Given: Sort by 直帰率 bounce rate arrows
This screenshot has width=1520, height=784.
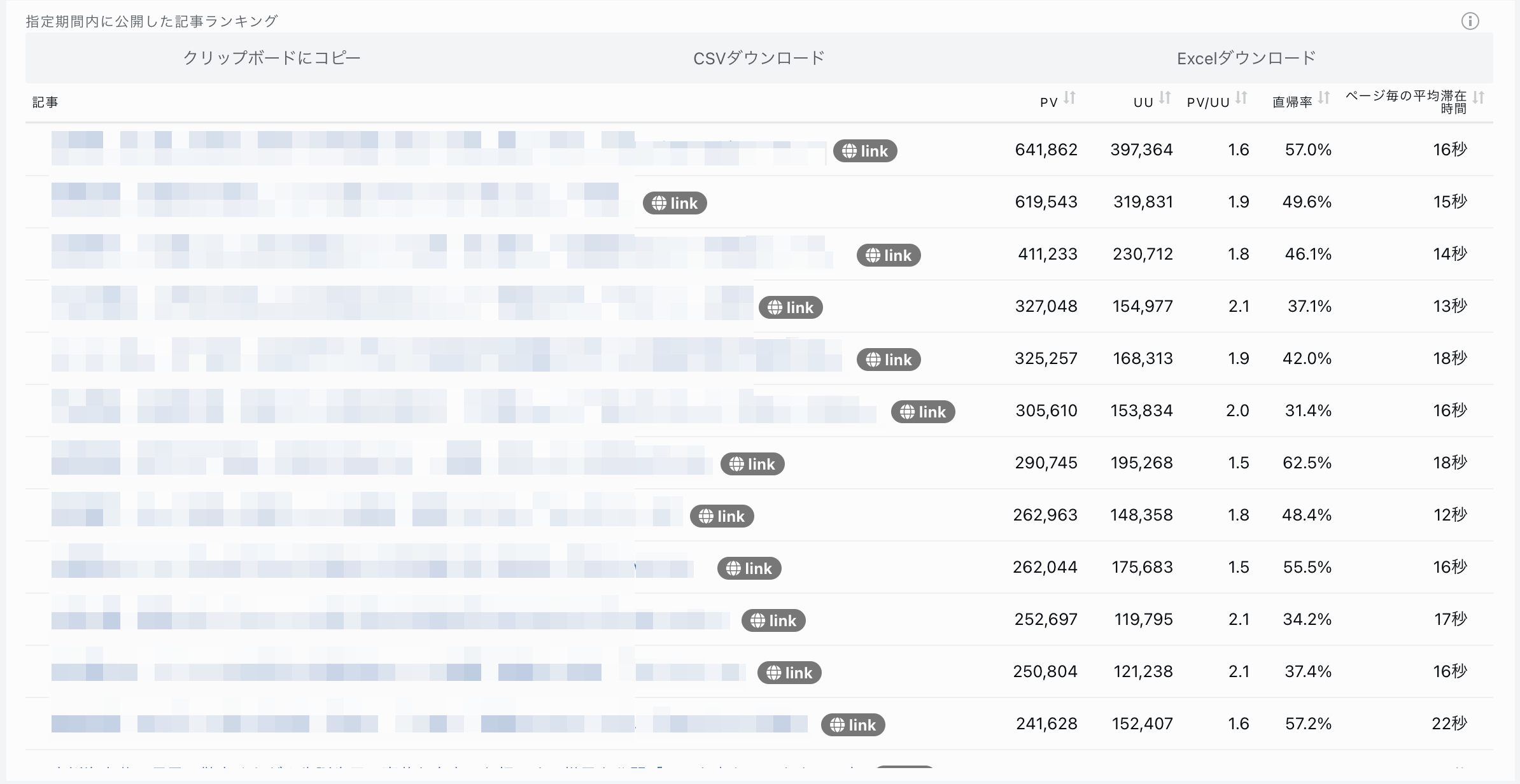Looking at the screenshot, I should tap(1324, 98).
